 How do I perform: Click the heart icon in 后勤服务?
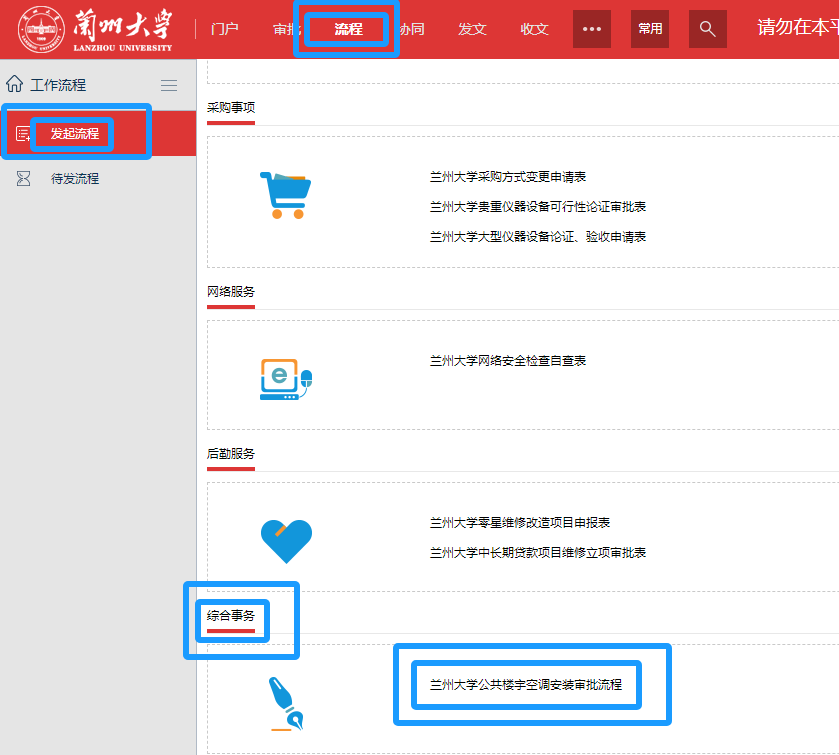point(286,542)
